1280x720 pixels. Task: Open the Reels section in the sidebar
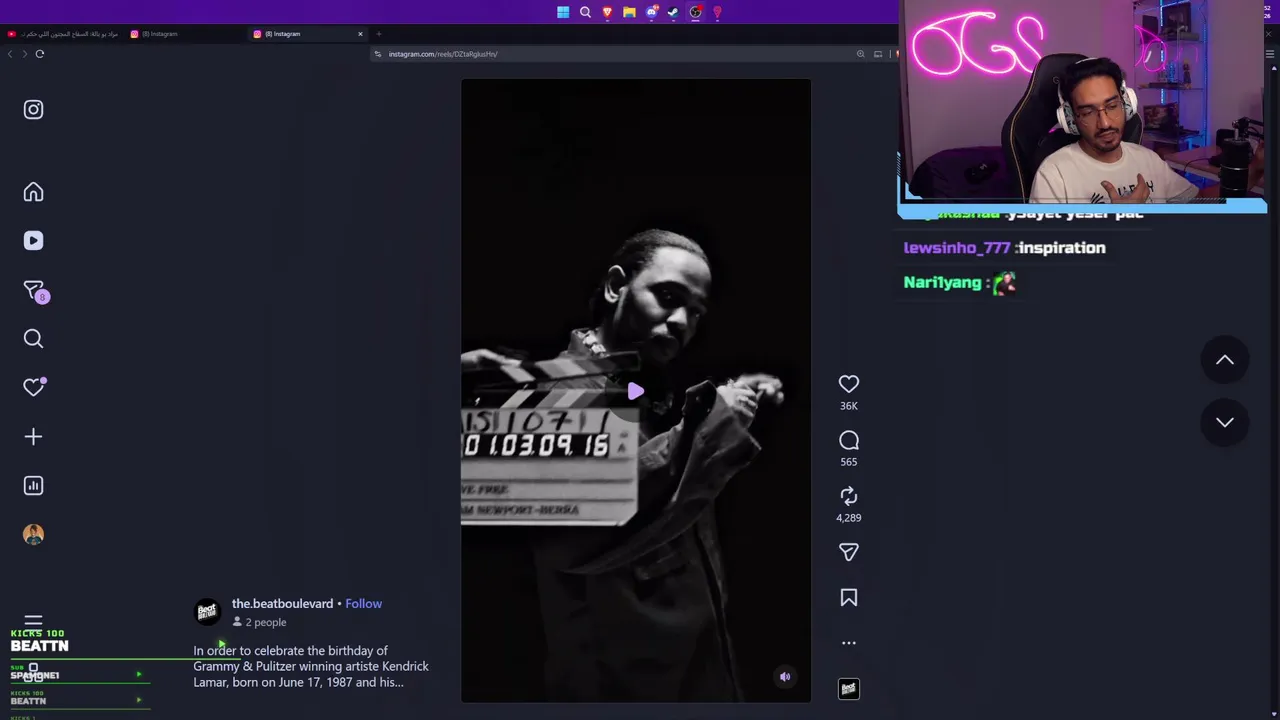(33, 241)
